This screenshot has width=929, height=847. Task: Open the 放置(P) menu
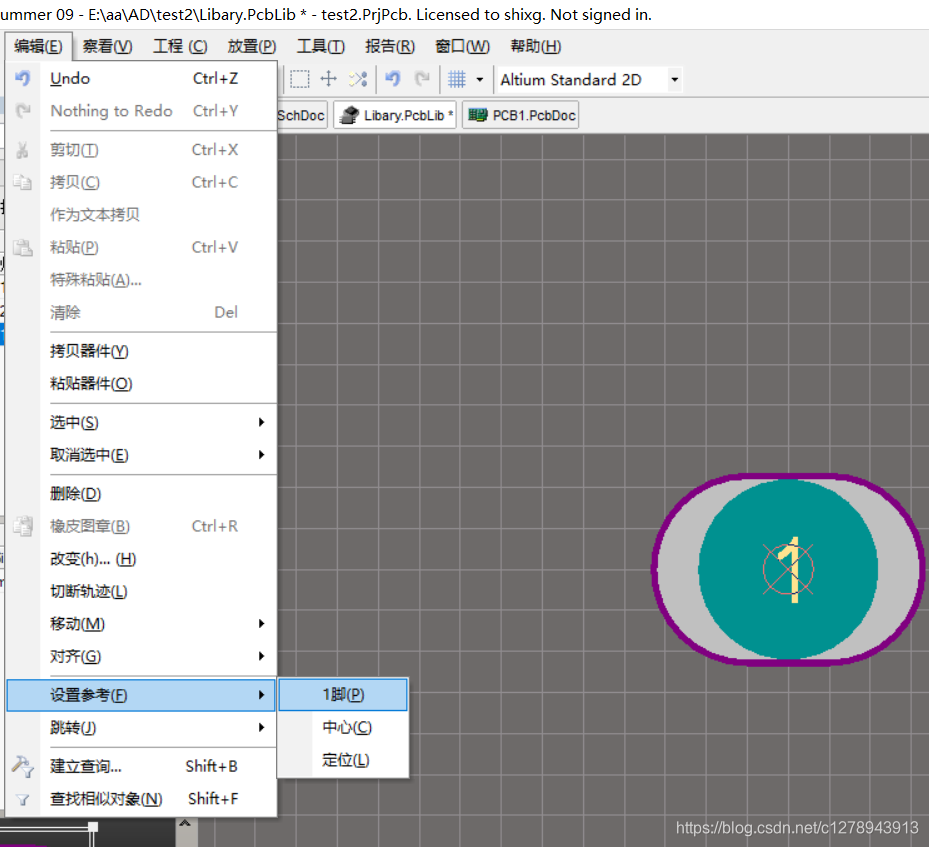click(x=252, y=47)
